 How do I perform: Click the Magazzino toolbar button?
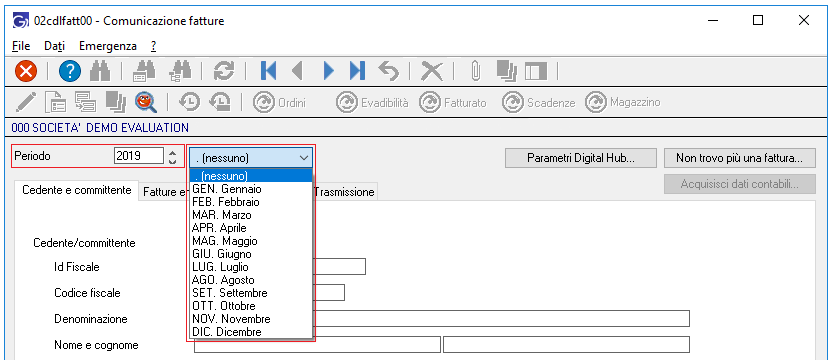point(622,102)
